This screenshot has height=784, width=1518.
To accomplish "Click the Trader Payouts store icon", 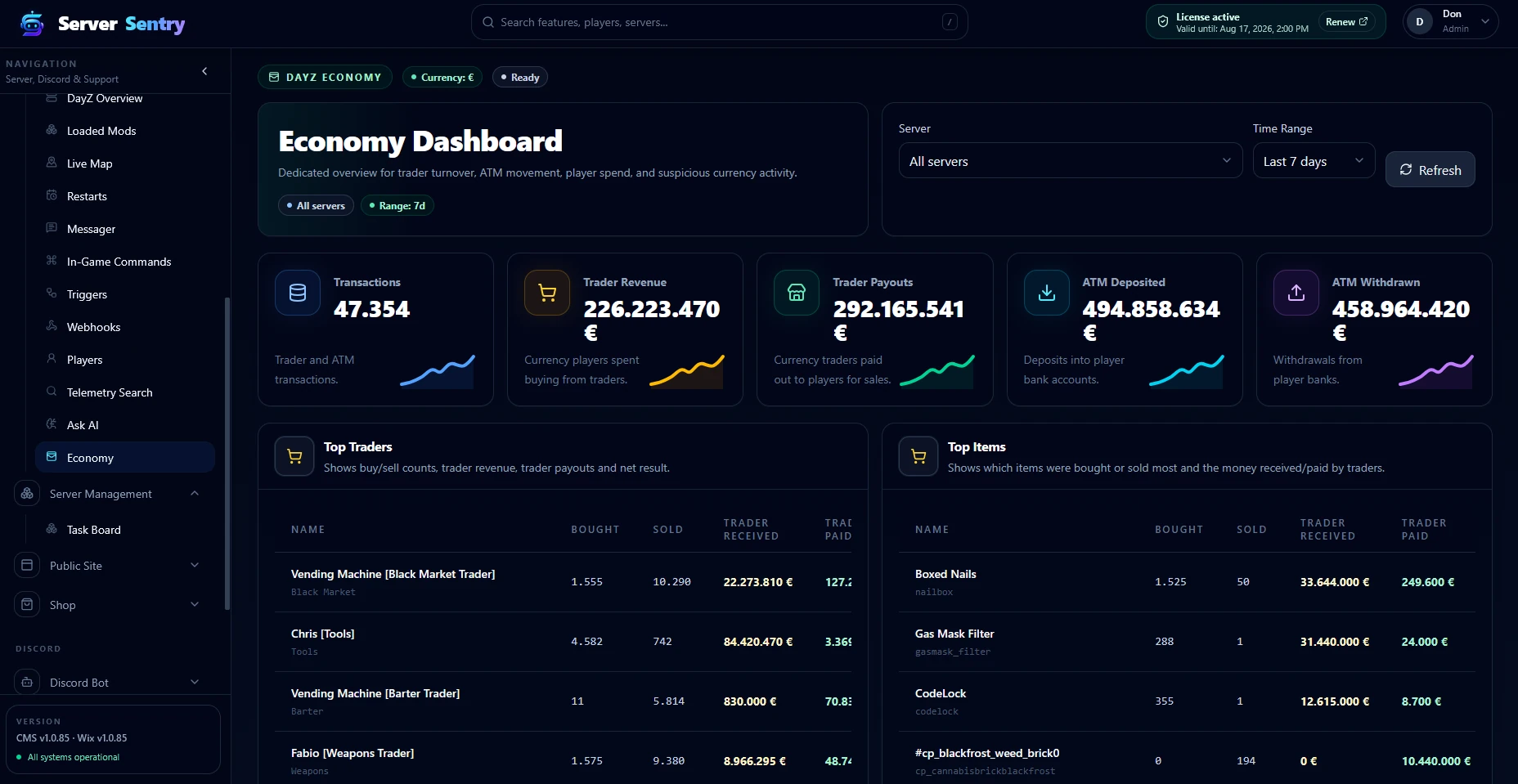I will pyautogui.click(x=797, y=293).
